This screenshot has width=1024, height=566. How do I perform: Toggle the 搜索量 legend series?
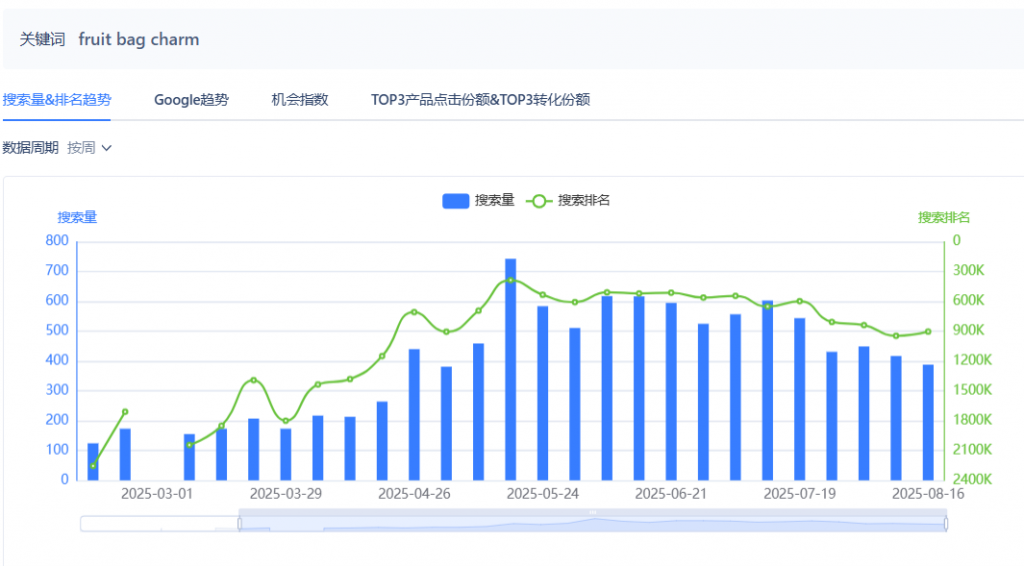[478, 200]
